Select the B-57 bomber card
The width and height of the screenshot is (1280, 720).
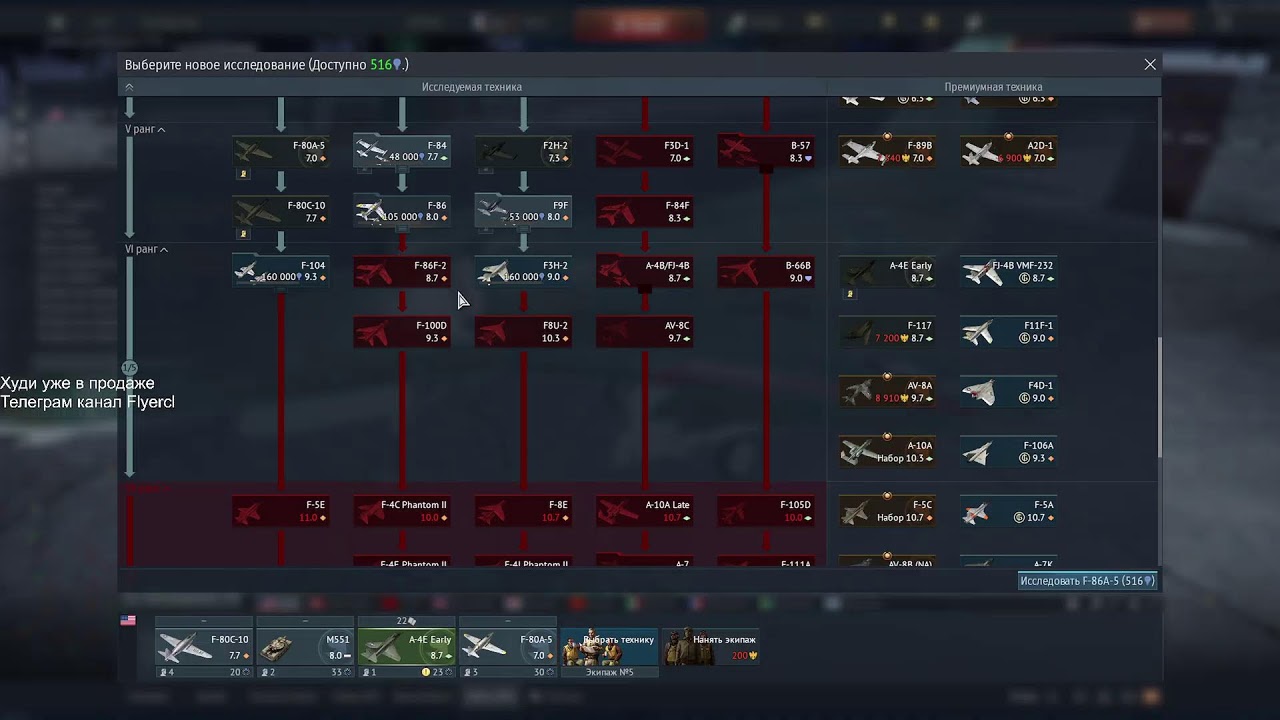tap(765, 152)
